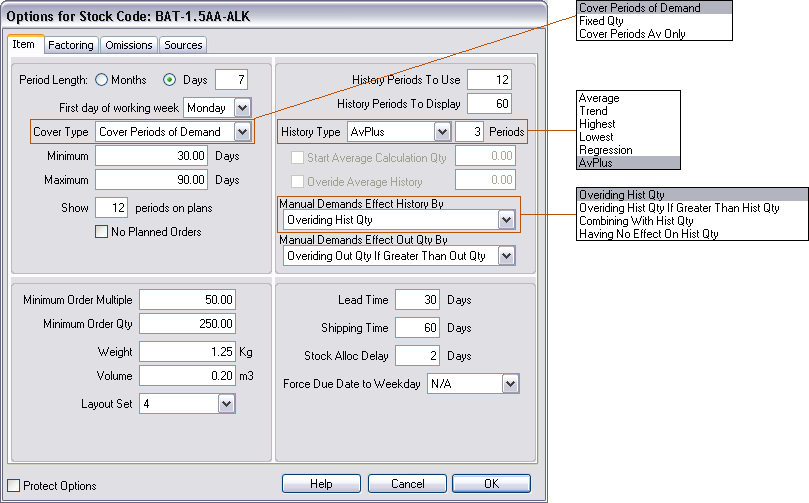The image size is (809, 503).
Task: Click the History Periods To Display field
Action: (489, 104)
